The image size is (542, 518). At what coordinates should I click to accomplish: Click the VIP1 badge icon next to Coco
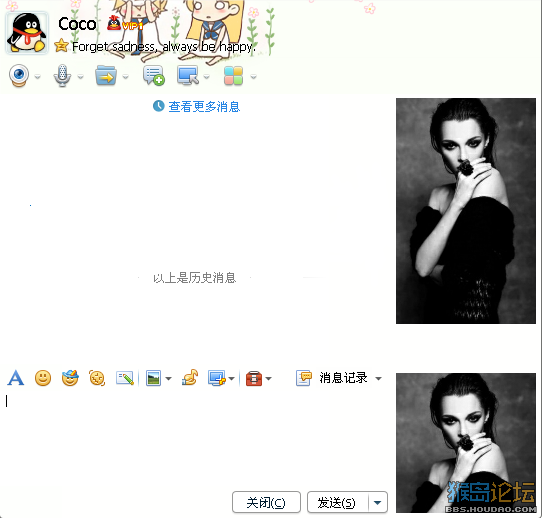click(125, 24)
